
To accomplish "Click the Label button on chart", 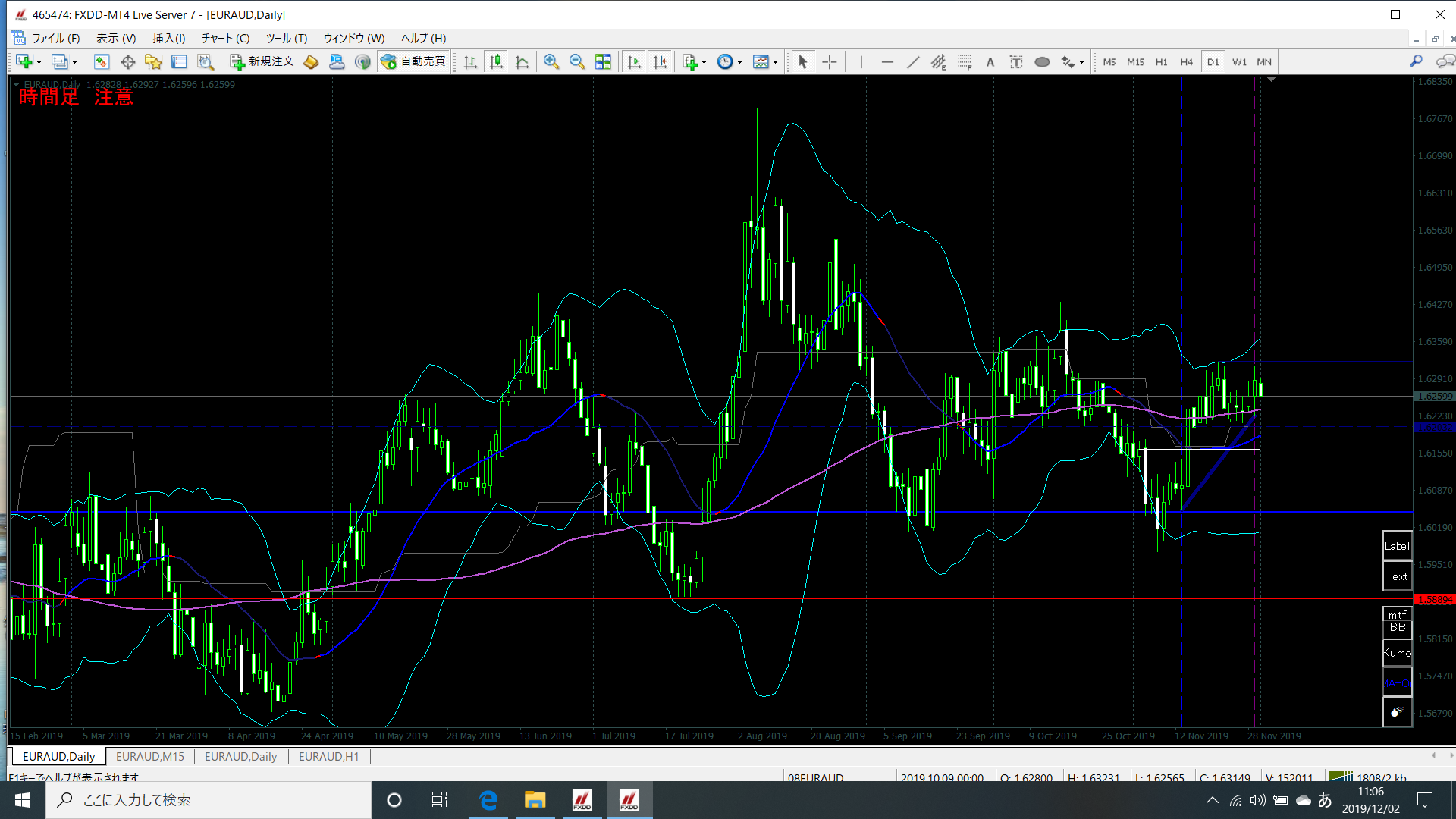I will tap(1397, 546).
